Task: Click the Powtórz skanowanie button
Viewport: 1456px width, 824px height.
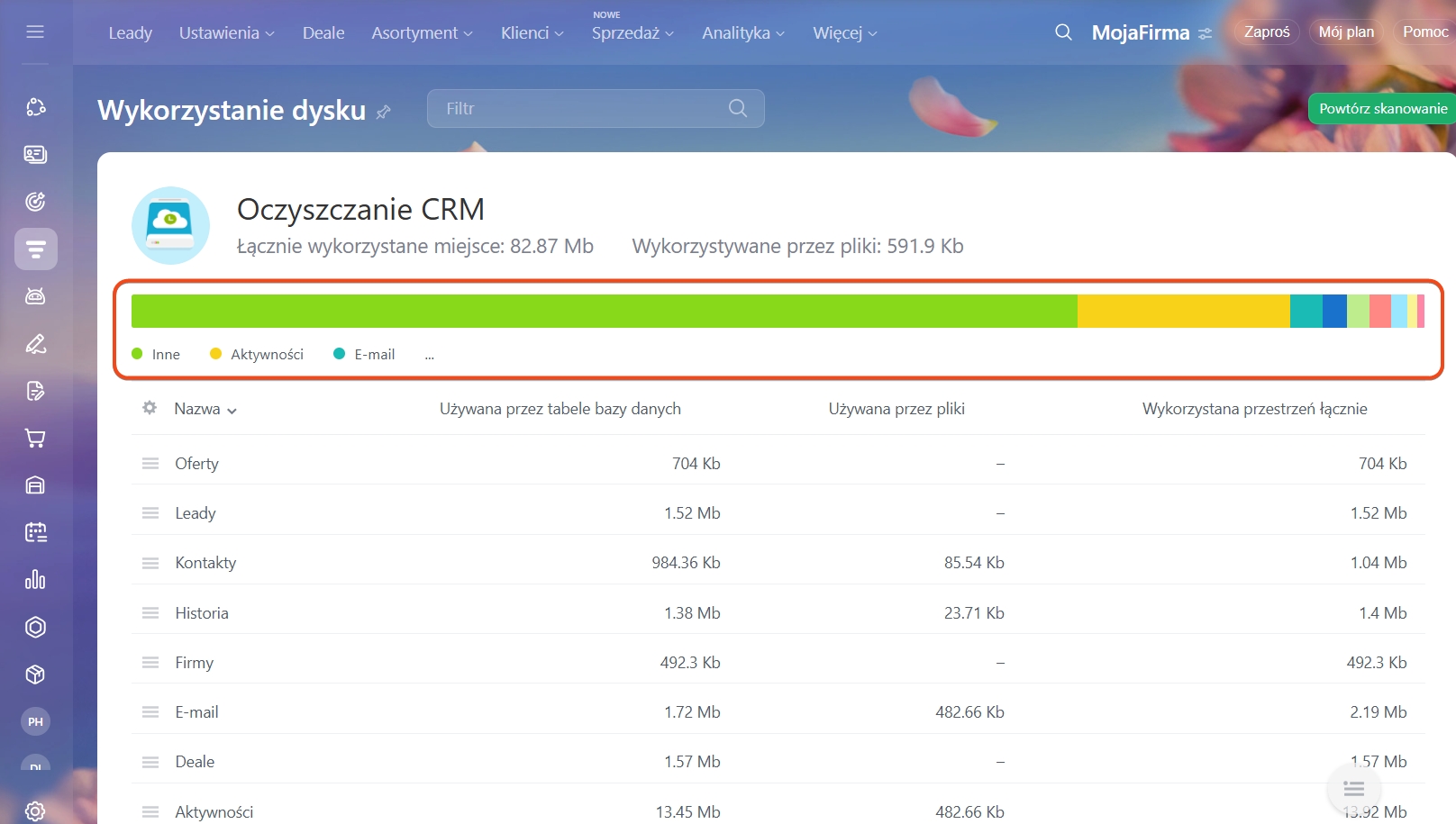Action: pyautogui.click(x=1382, y=109)
